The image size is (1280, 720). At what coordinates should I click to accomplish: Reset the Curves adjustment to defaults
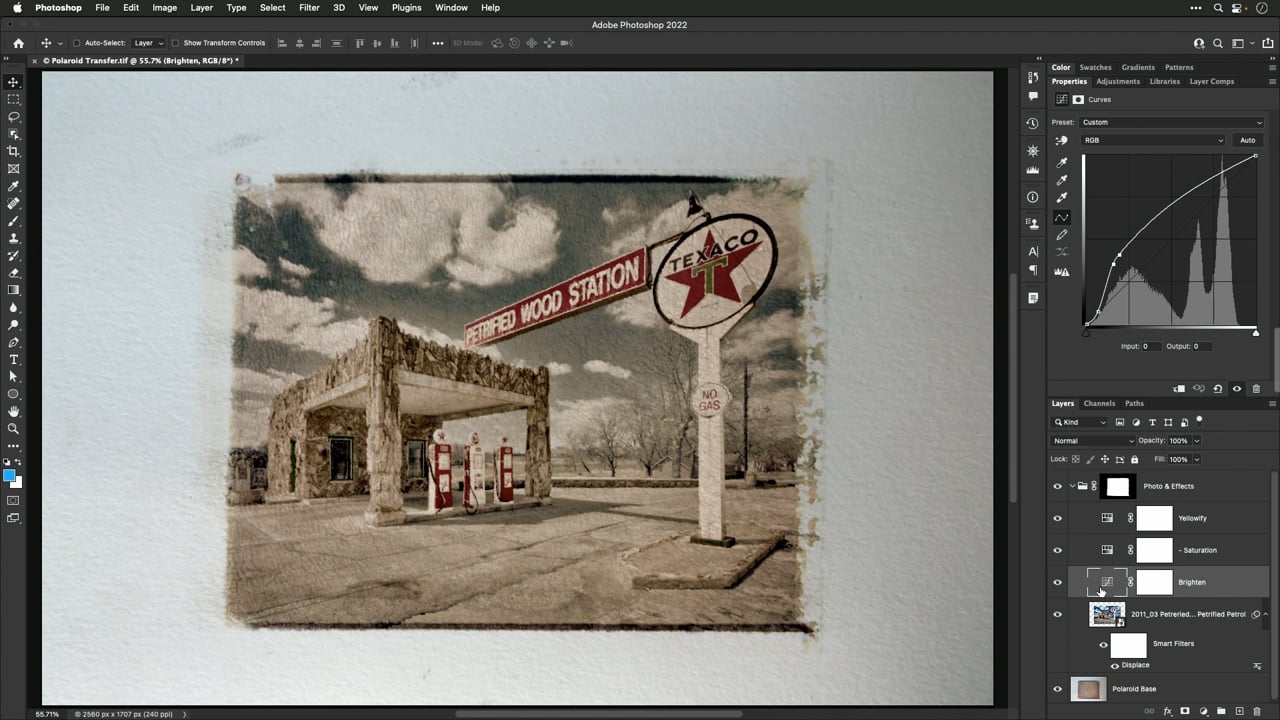tap(1217, 389)
